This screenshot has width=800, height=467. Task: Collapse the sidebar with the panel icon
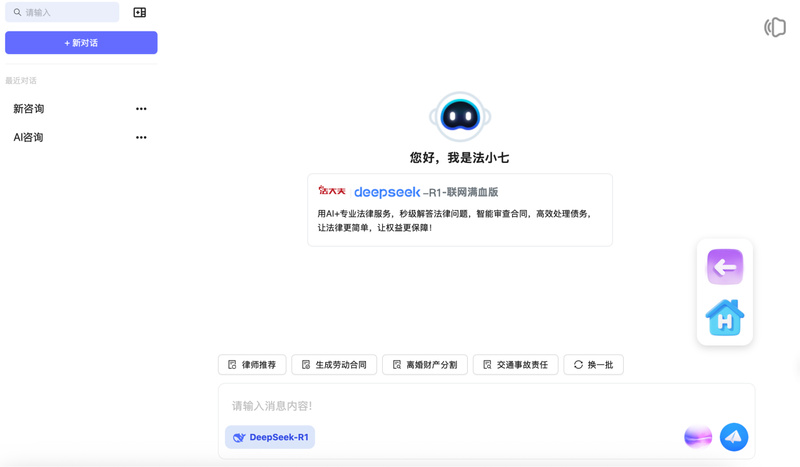(x=140, y=12)
